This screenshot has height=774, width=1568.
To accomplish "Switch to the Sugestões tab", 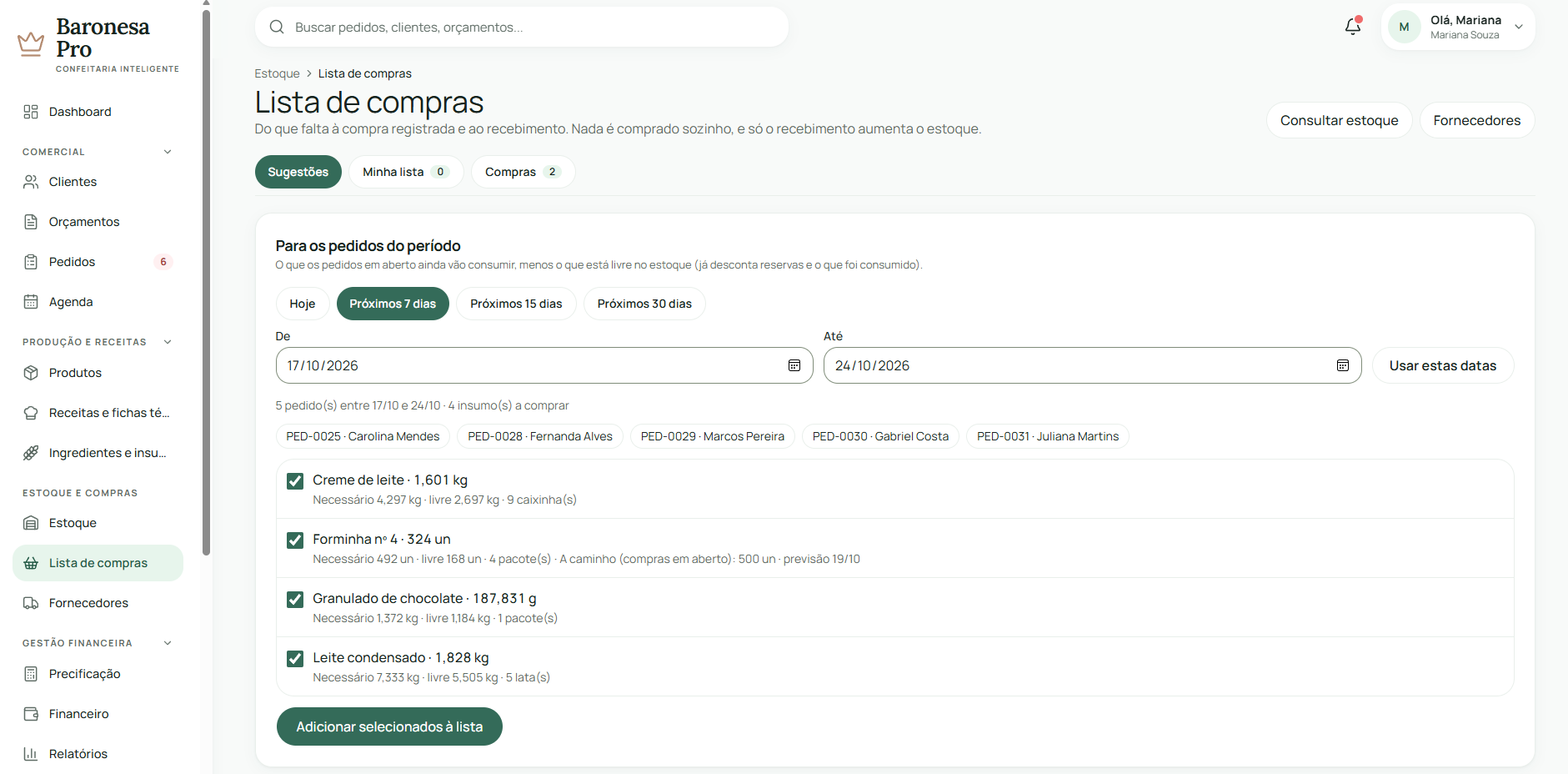I will click(x=298, y=172).
